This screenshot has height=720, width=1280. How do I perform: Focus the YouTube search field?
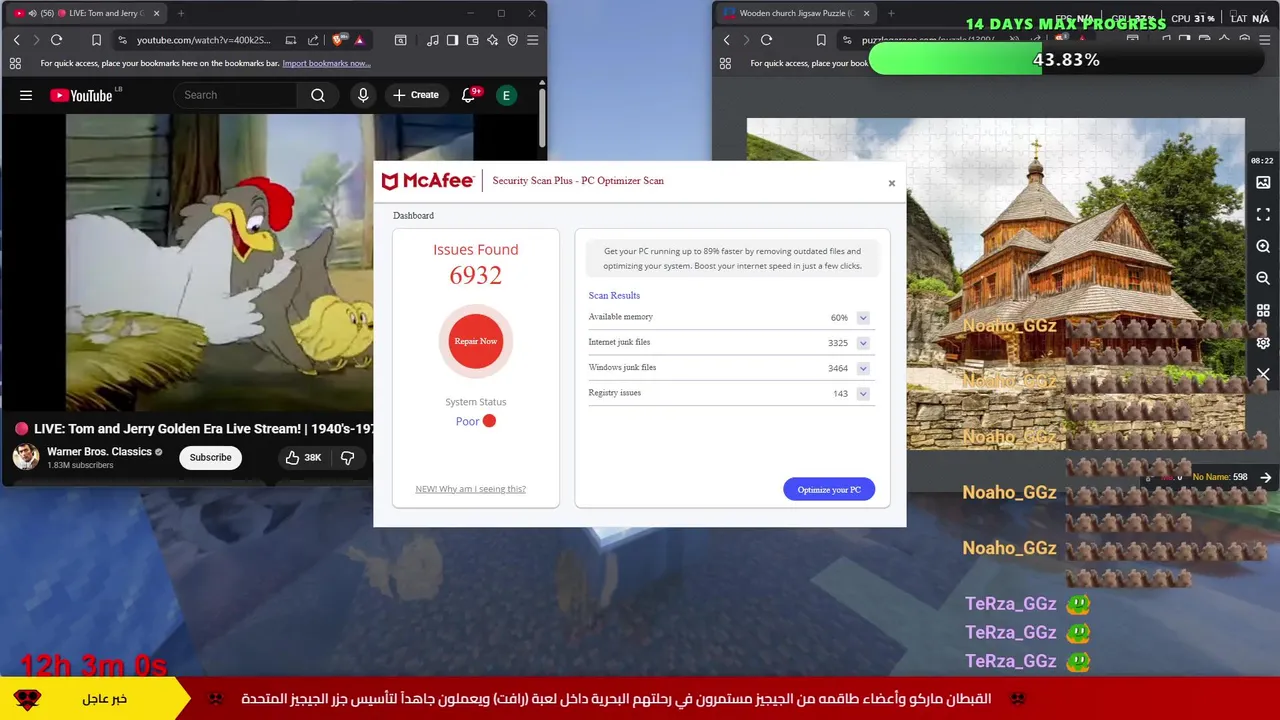235,95
